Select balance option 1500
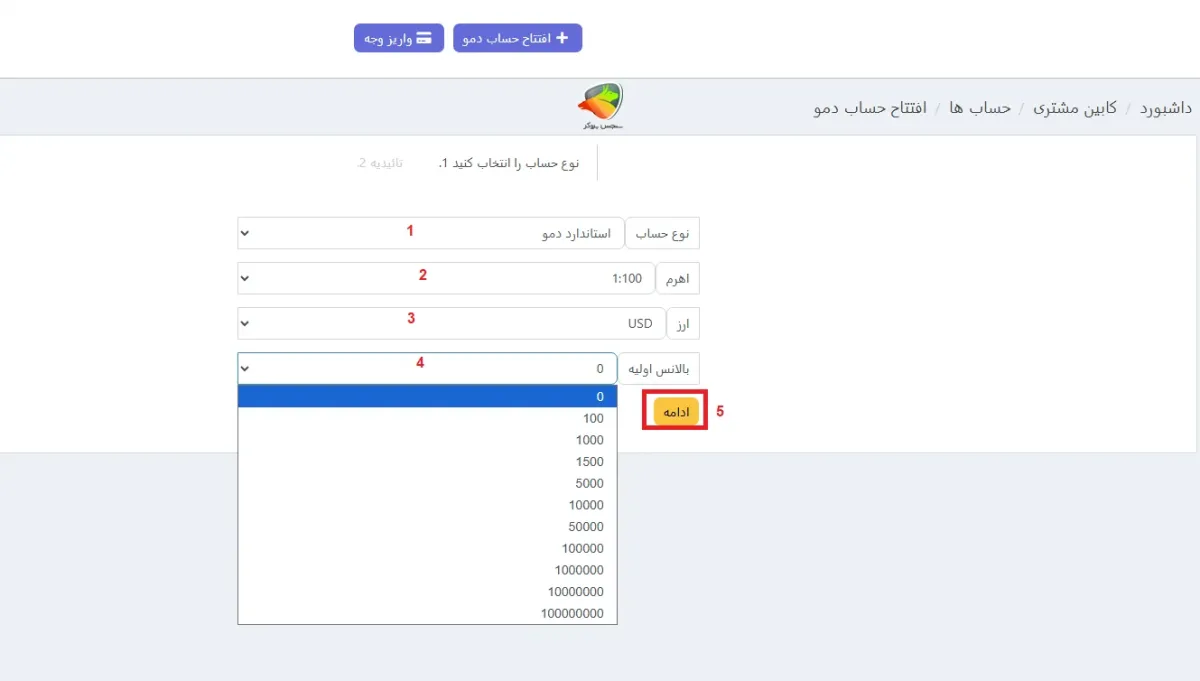1200x681 pixels. tap(427, 462)
